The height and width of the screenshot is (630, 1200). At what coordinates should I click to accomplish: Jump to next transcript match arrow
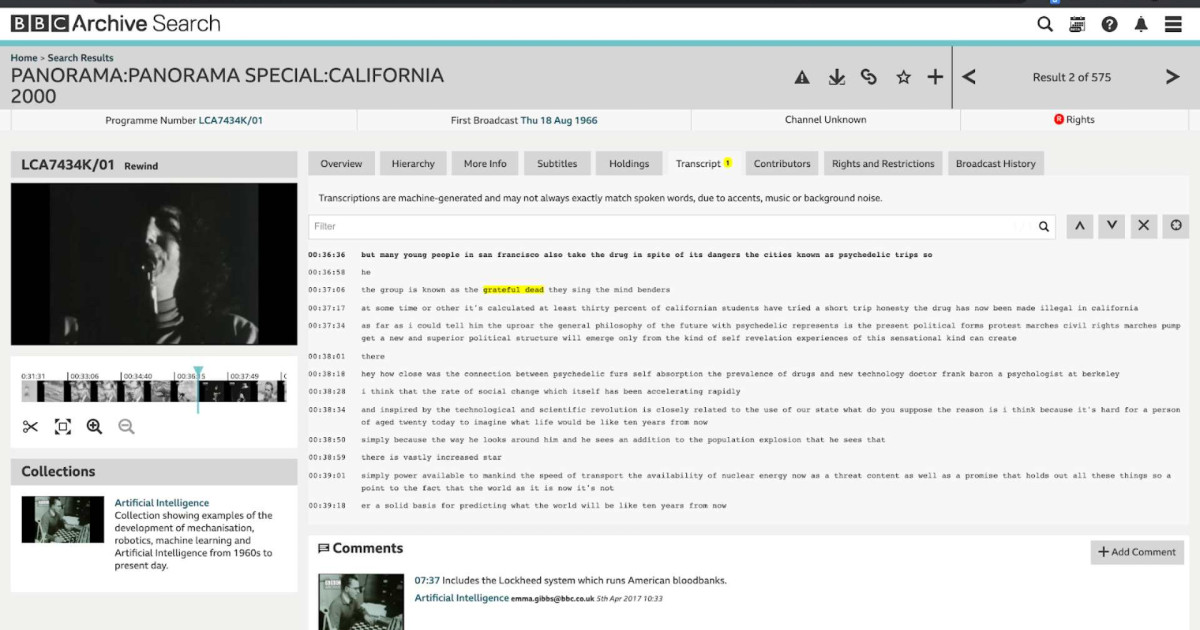[x=1111, y=226]
